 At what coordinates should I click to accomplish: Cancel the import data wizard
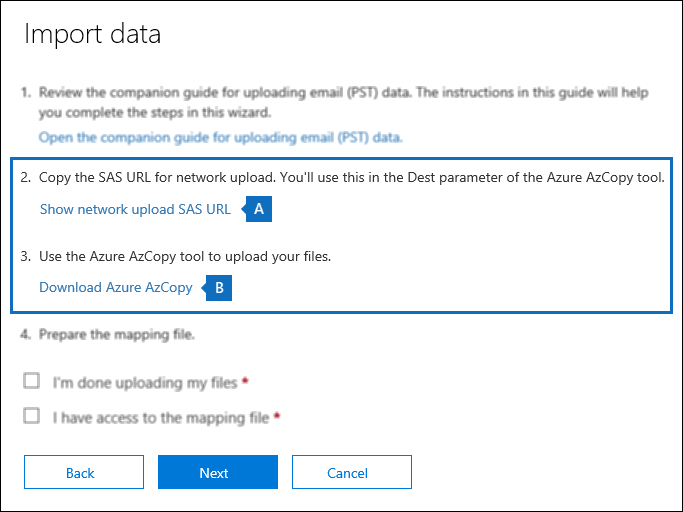click(351, 472)
